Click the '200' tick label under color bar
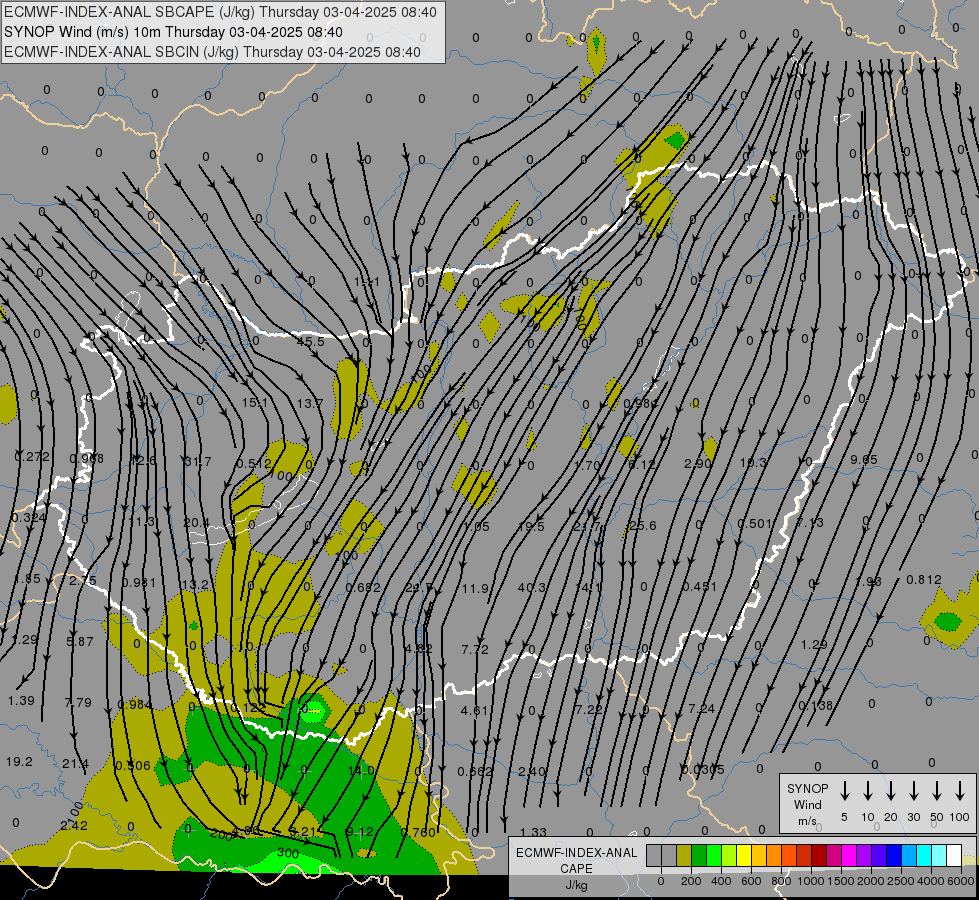Screen dimensions: 979x900 (x=691, y=881)
